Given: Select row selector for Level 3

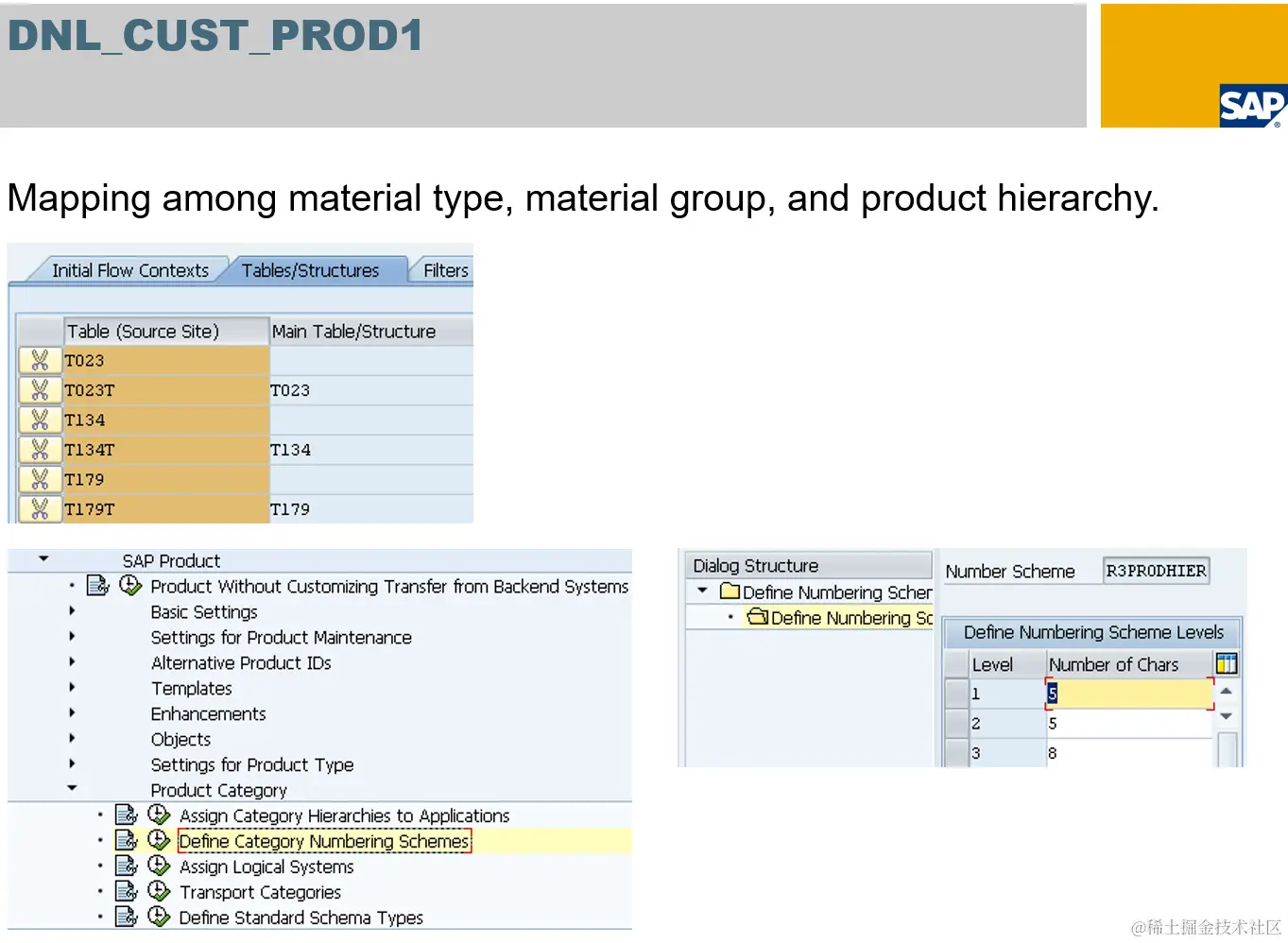Looking at the screenshot, I should tap(956, 753).
